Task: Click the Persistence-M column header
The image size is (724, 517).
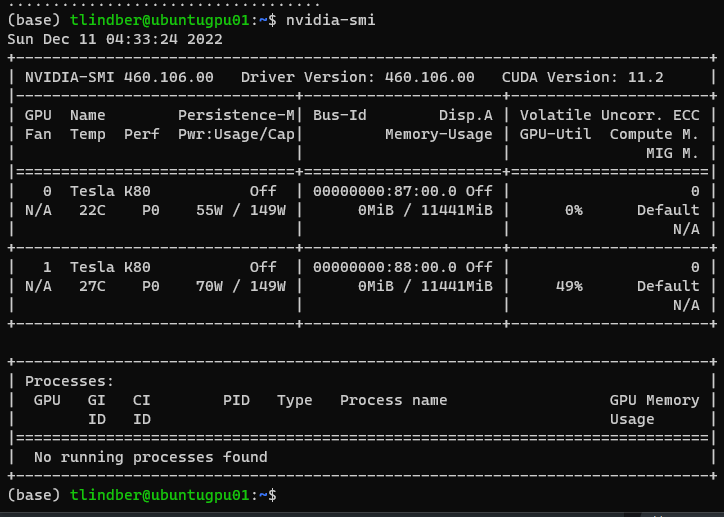Action: 236,115
